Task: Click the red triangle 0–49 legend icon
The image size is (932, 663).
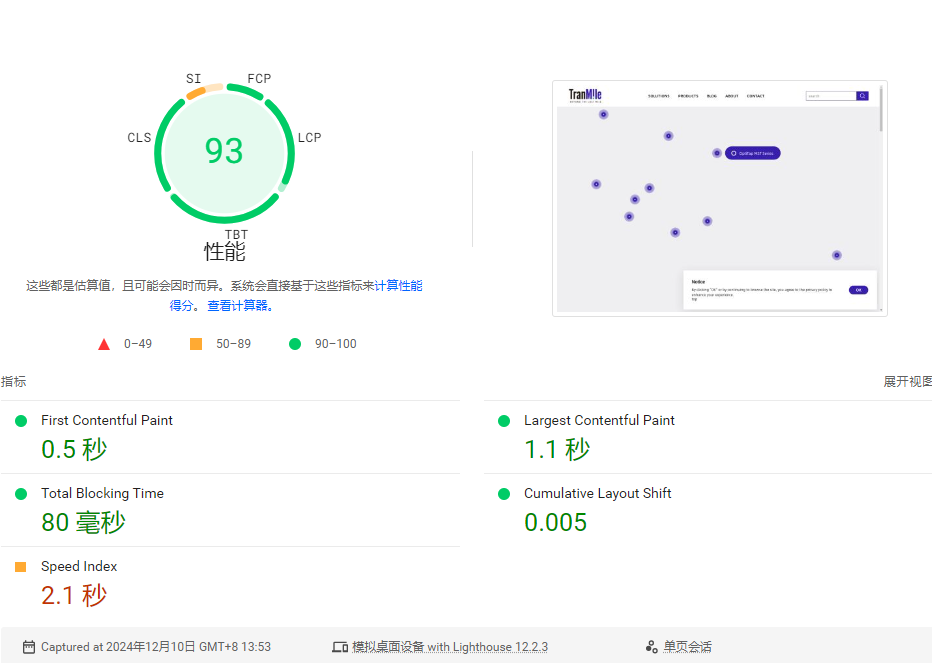Action: [x=104, y=344]
